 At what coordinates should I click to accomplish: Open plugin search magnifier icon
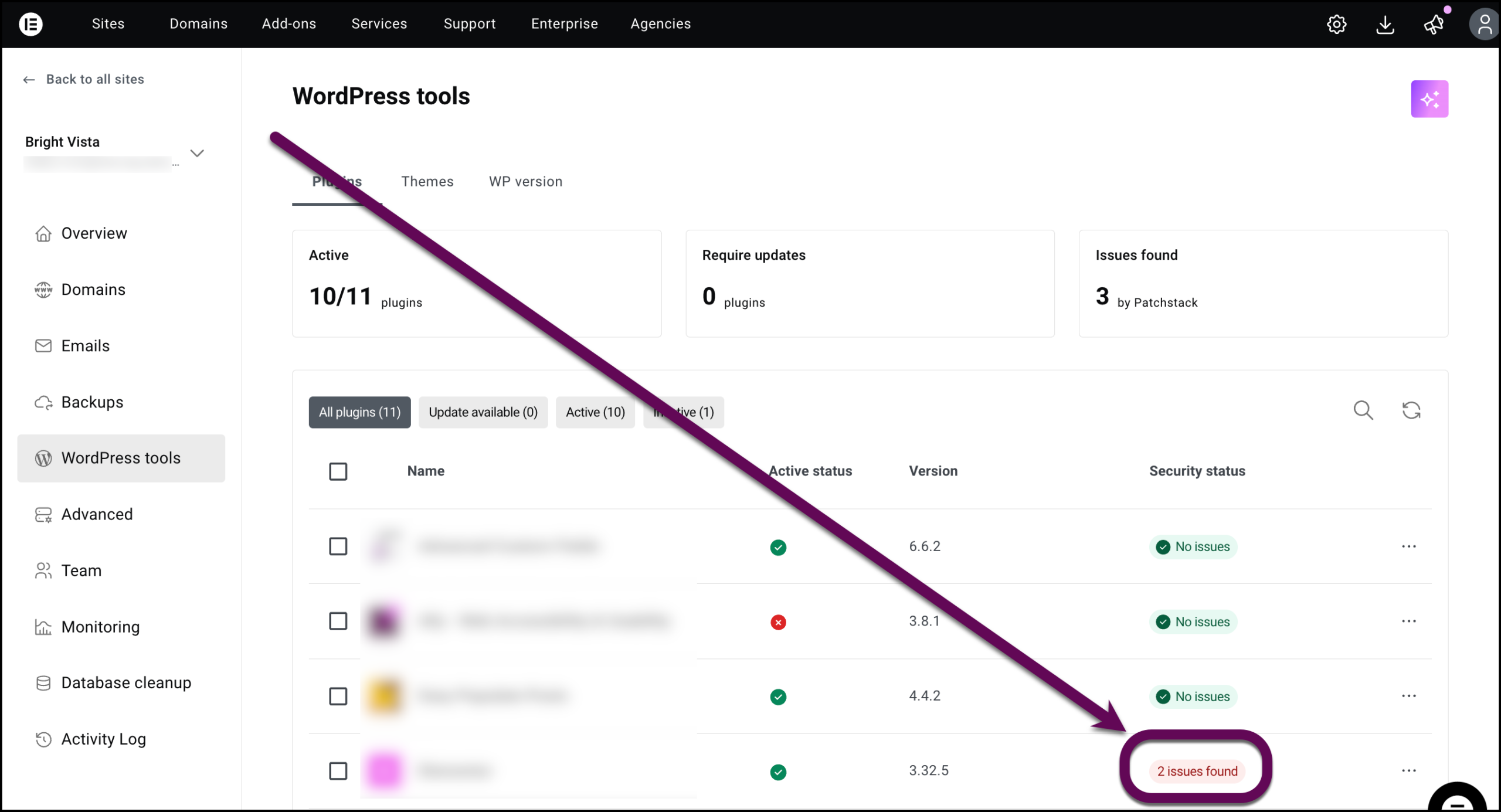click(1363, 410)
